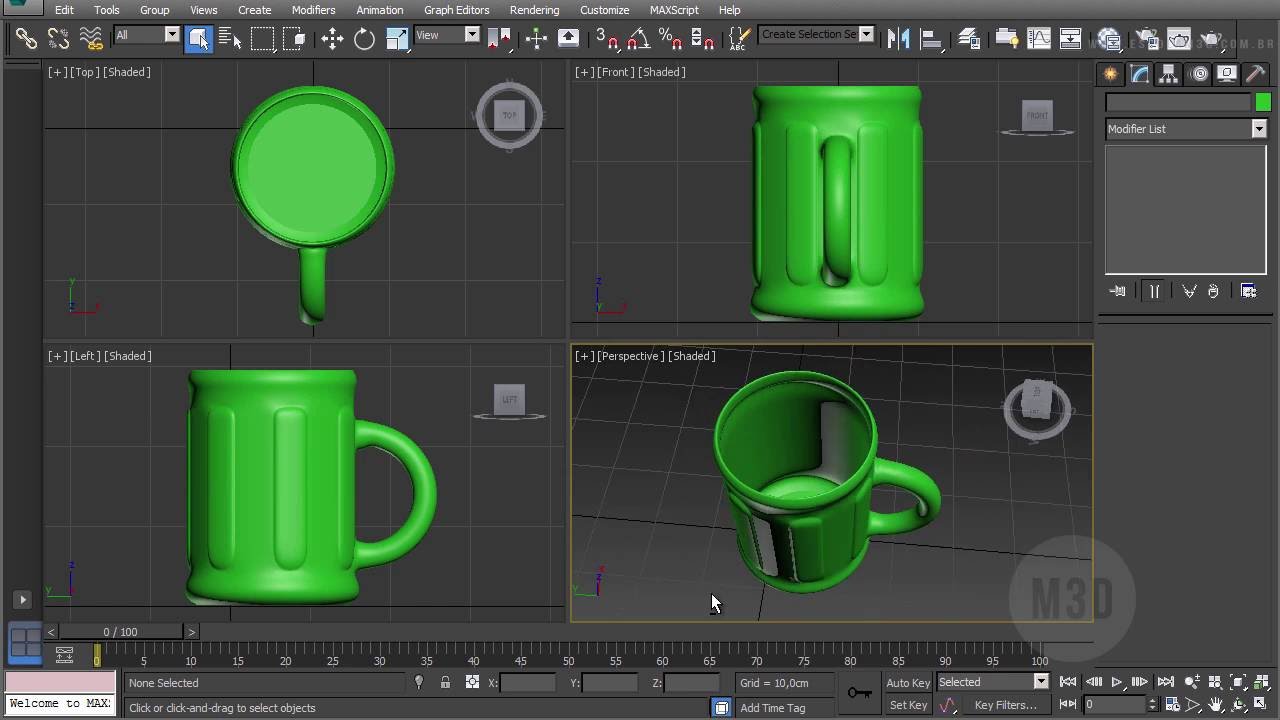Click the Set Keys key icon
Screen dimensions: 1280x720
[859, 693]
